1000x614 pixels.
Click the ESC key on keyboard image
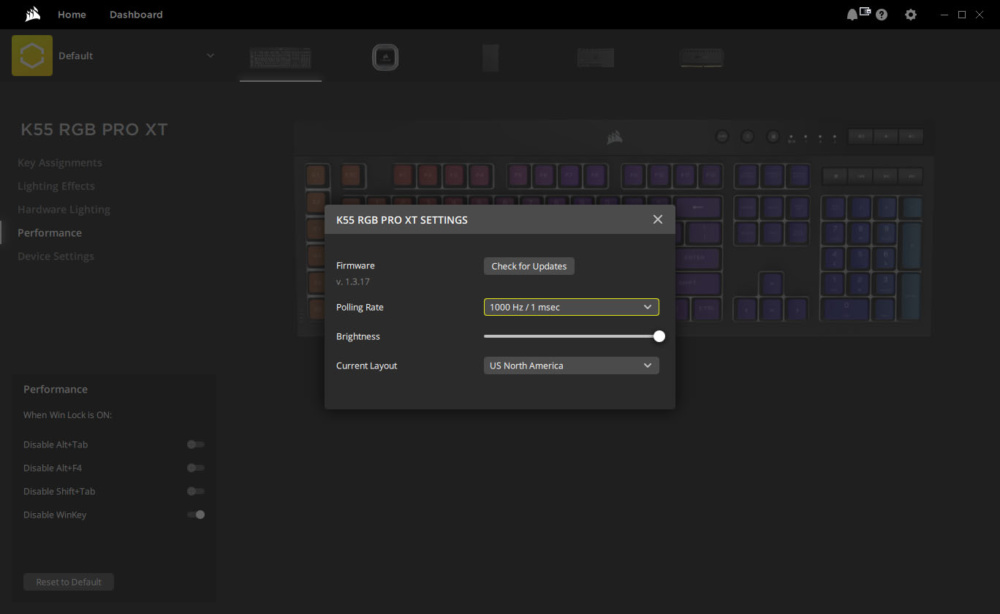pyautogui.click(x=351, y=175)
